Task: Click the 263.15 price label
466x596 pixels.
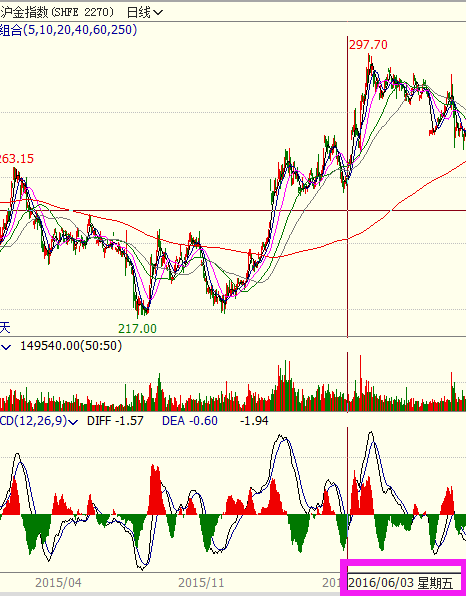Action: [17, 159]
